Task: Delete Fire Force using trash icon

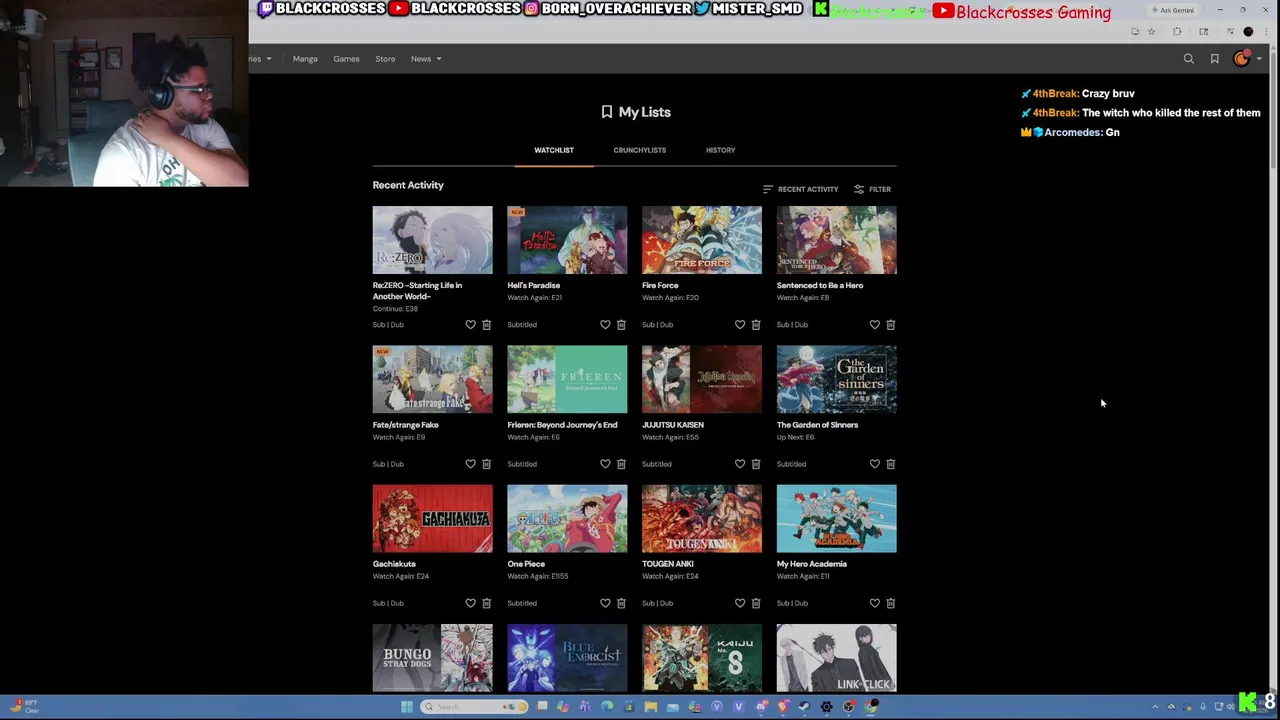Action: pos(756,325)
